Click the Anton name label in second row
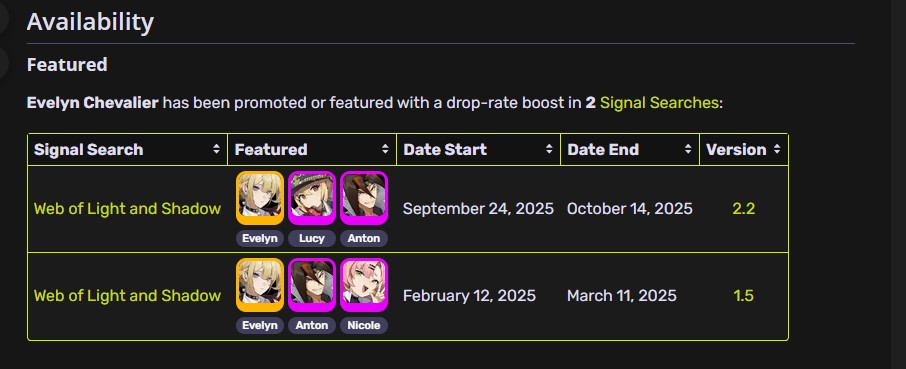The height and width of the screenshot is (369, 906). [x=312, y=326]
